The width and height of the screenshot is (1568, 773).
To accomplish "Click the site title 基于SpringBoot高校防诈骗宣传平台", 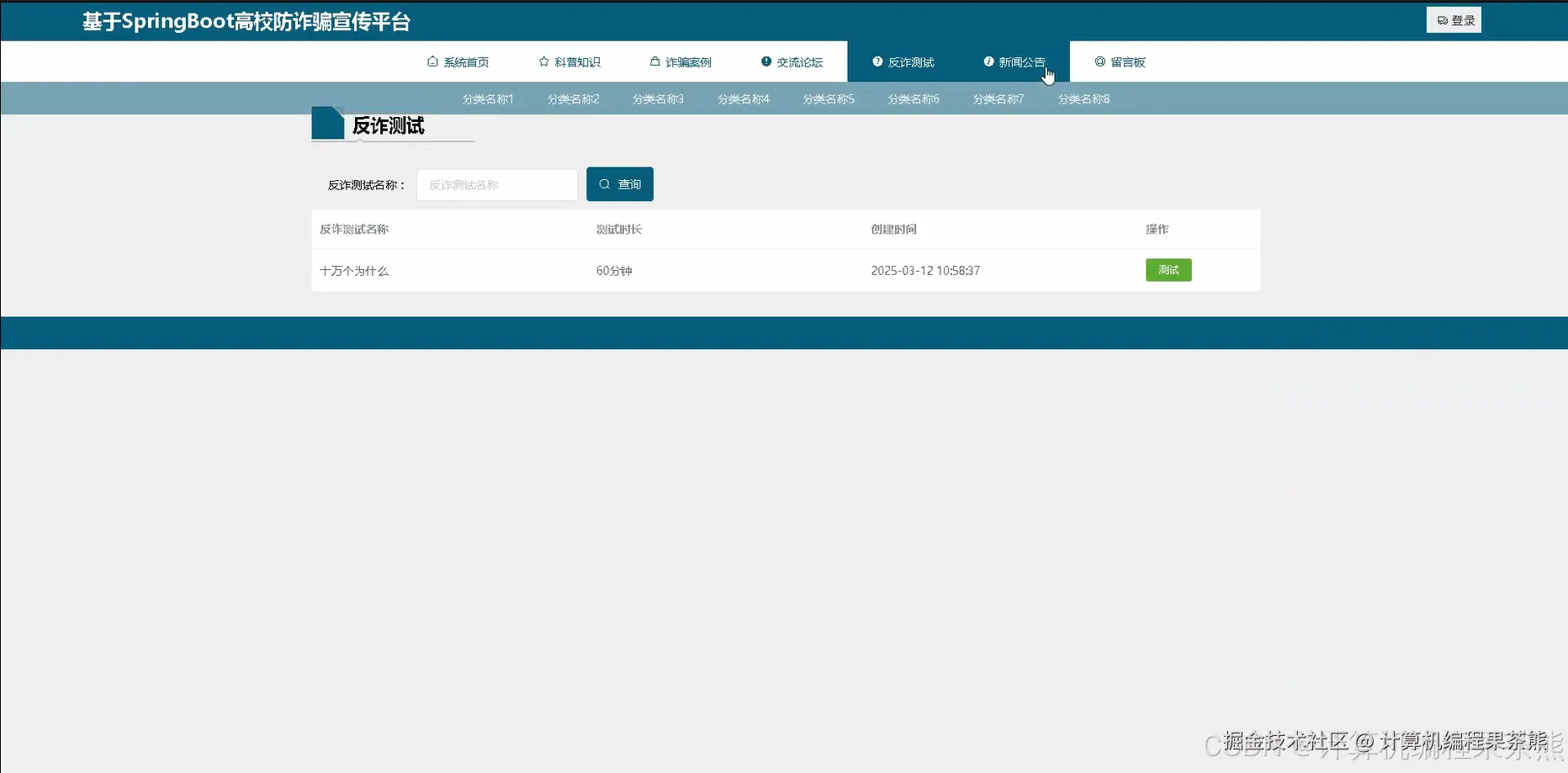I will [x=246, y=22].
